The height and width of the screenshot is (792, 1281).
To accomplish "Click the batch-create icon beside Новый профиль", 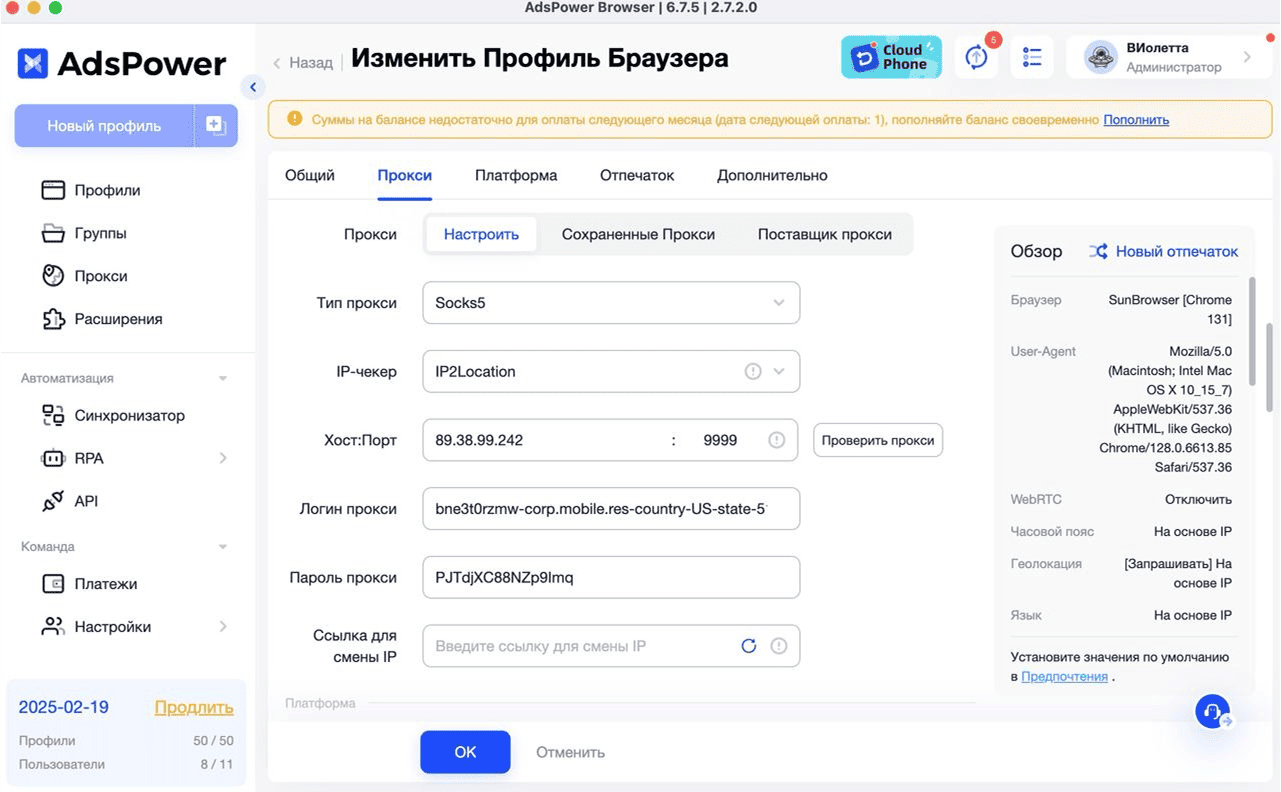I will point(216,125).
